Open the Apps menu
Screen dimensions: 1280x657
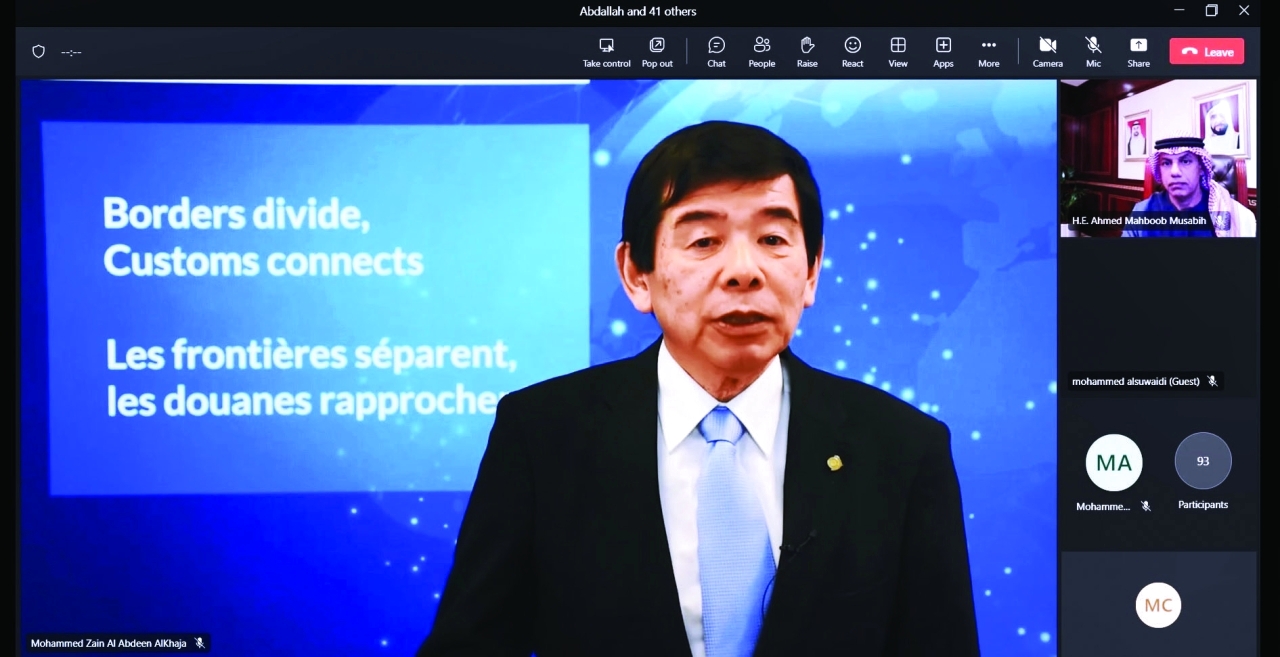(x=943, y=52)
